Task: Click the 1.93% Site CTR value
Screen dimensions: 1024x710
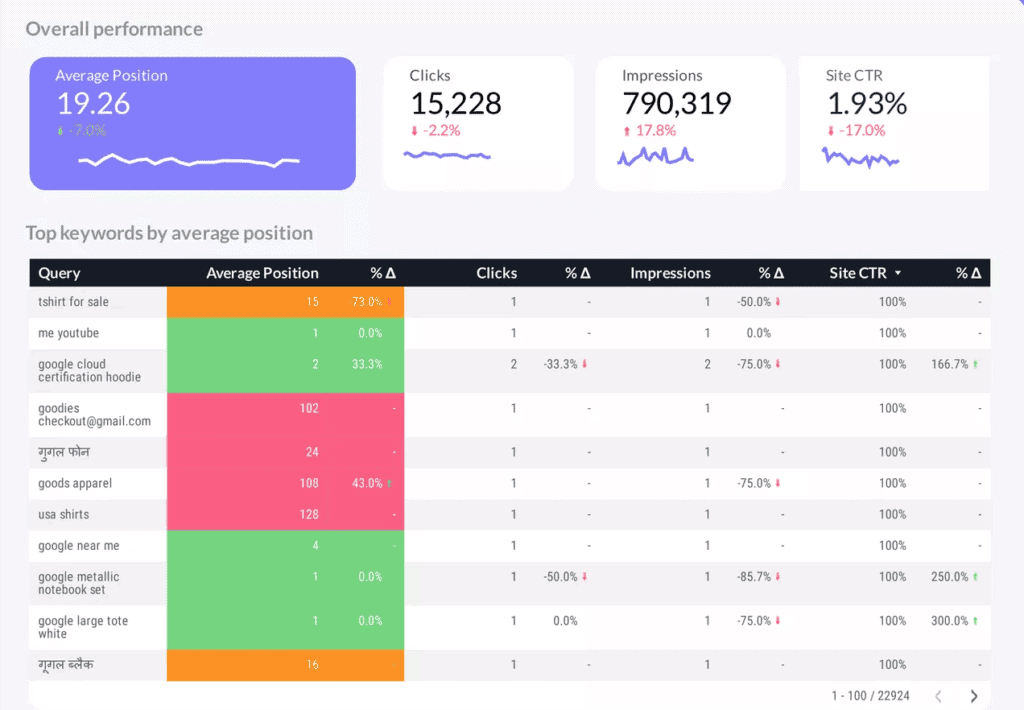Action: click(x=867, y=103)
